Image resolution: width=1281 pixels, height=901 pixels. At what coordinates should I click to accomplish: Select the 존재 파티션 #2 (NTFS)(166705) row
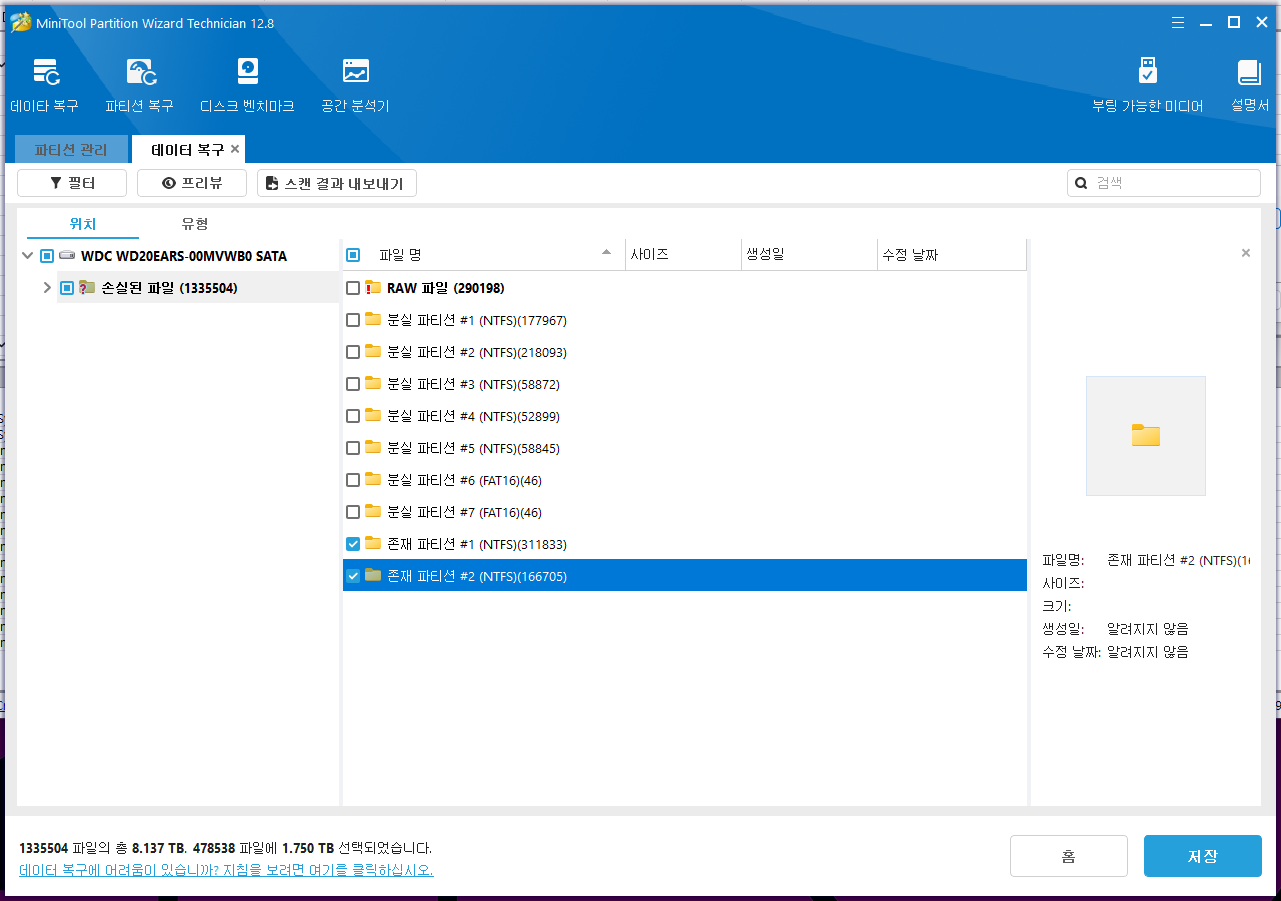[685, 576]
